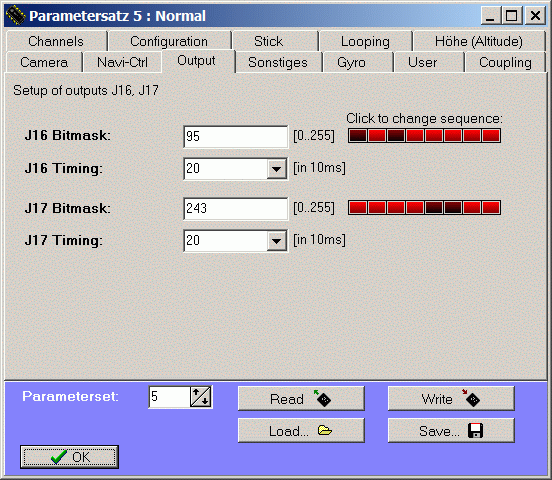Load settings from a file
Viewport: 552px width, 480px height.
[301, 430]
